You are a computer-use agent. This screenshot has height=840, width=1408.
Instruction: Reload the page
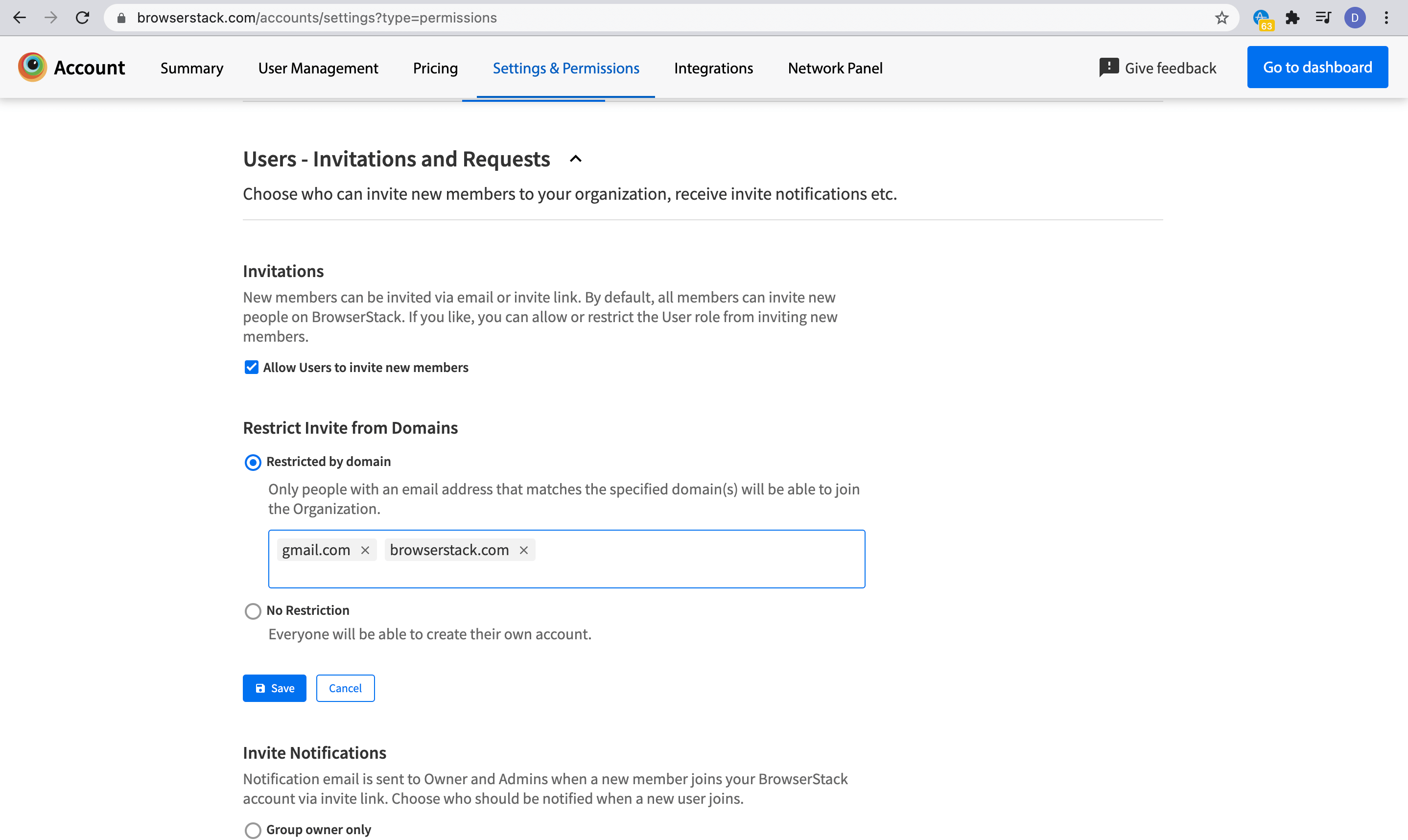(83, 18)
